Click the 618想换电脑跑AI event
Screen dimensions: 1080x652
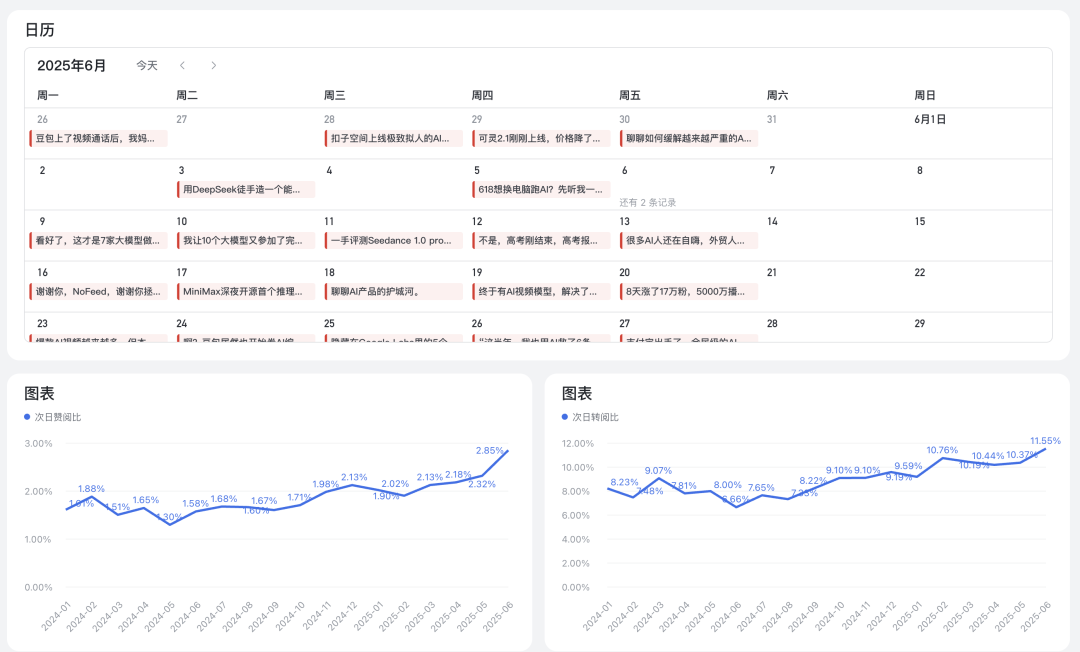click(541, 189)
